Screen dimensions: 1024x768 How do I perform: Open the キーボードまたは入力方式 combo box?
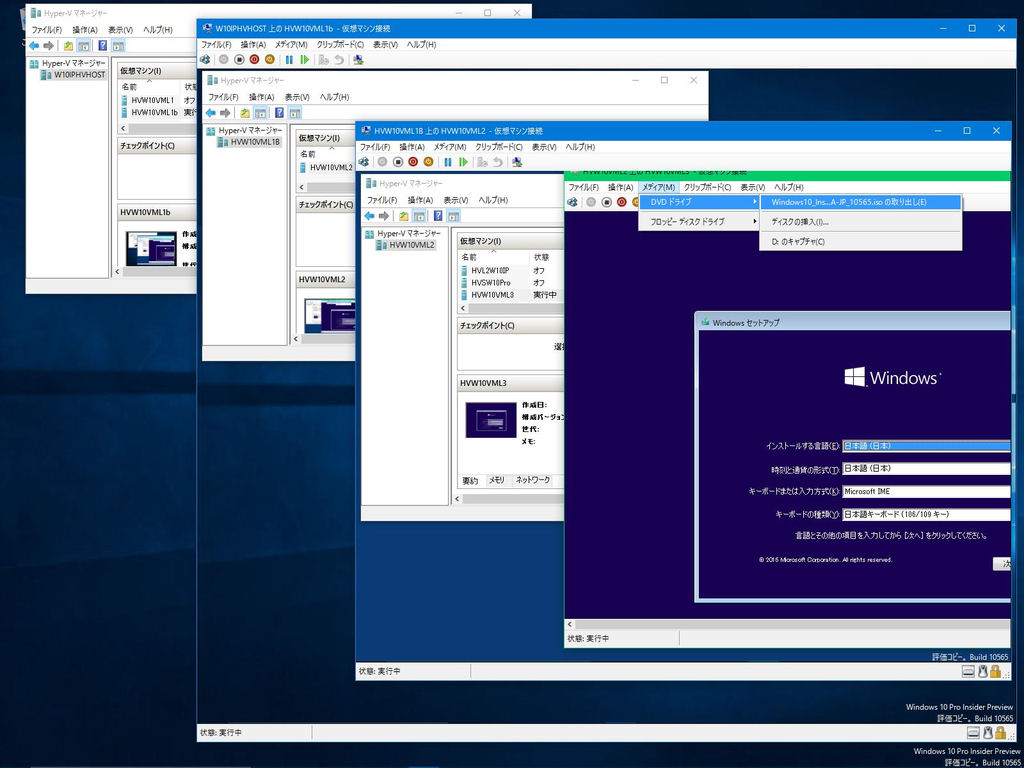927,492
